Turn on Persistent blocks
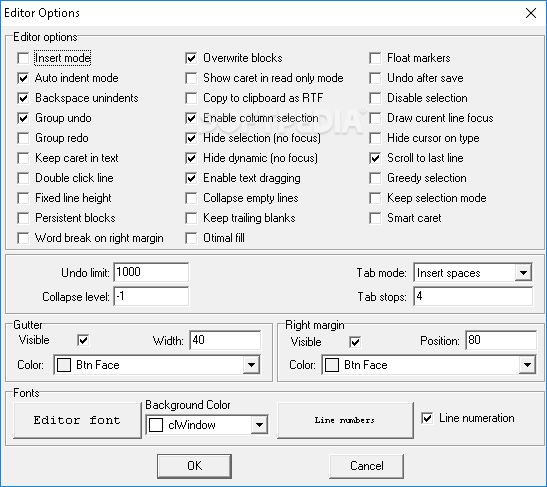The width and height of the screenshot is (547, 487). tap(23, 218)
